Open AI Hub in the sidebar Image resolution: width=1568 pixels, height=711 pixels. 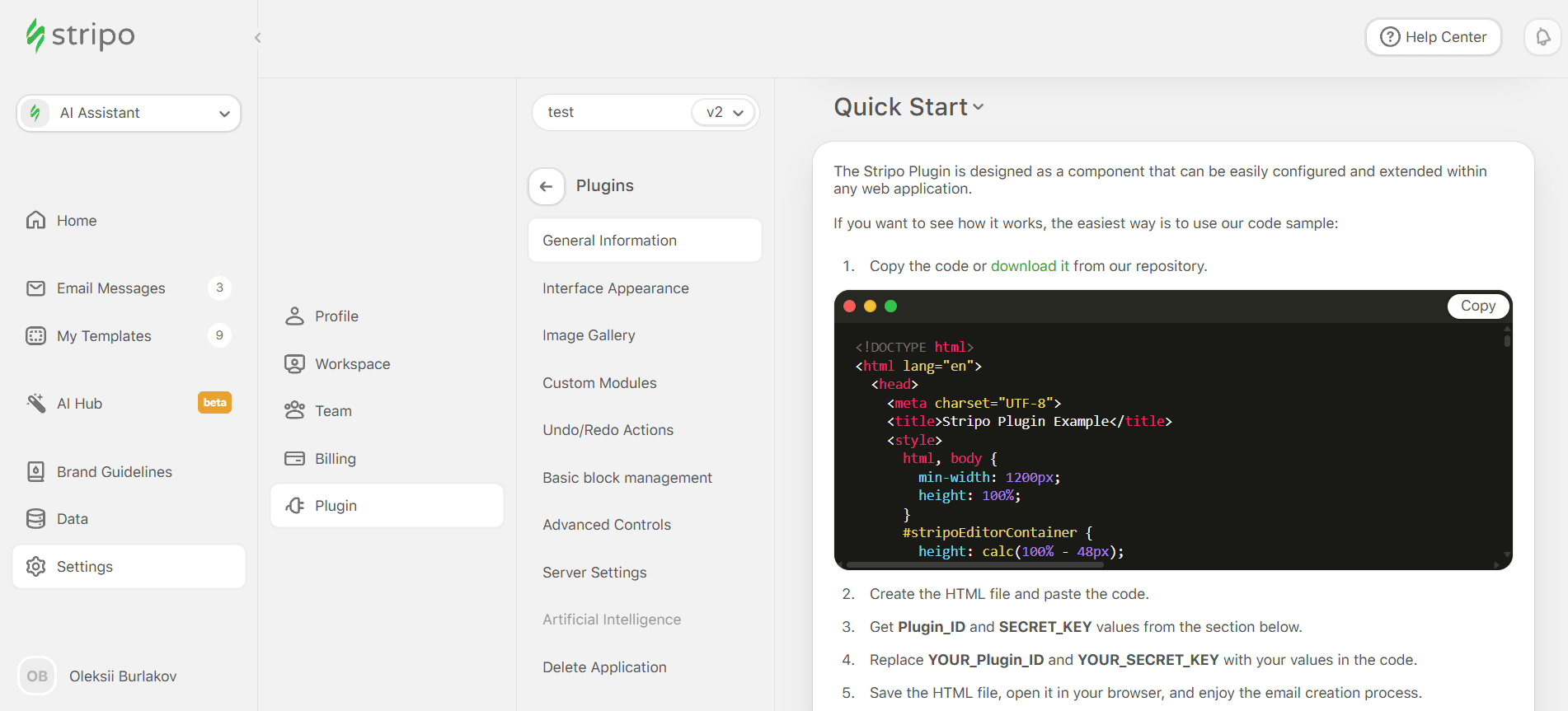(129, 403)
